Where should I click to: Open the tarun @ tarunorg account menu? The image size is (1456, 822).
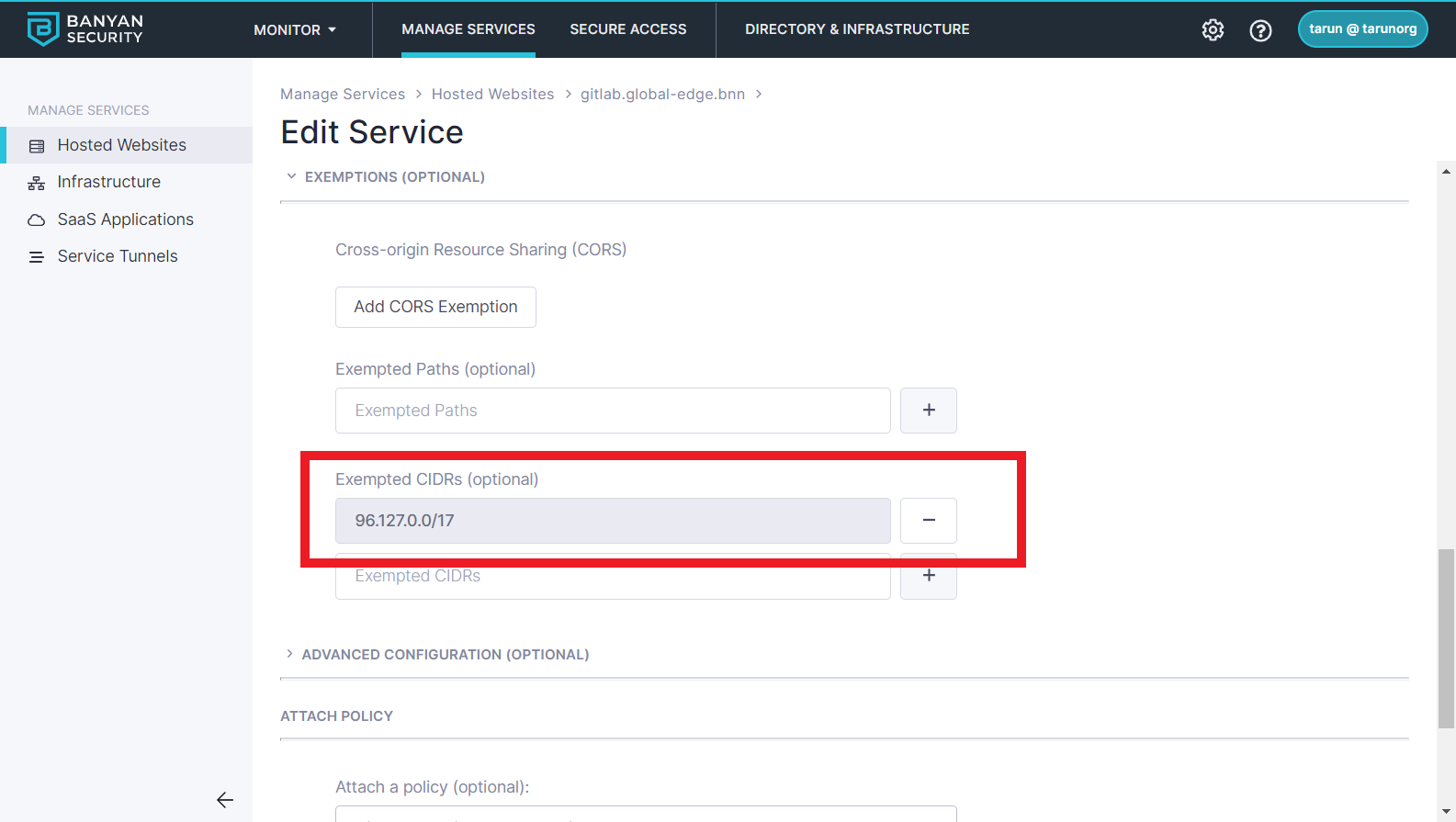pos(1362,29)
